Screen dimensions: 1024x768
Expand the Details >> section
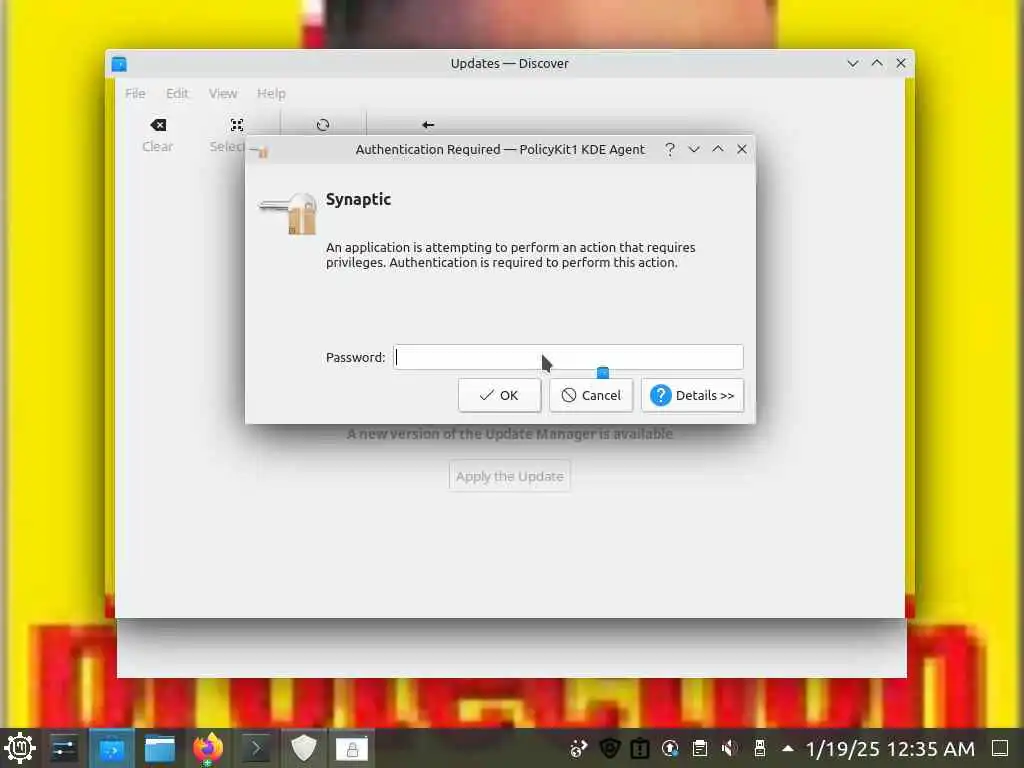pyautogui.click(x=692, y=395)
